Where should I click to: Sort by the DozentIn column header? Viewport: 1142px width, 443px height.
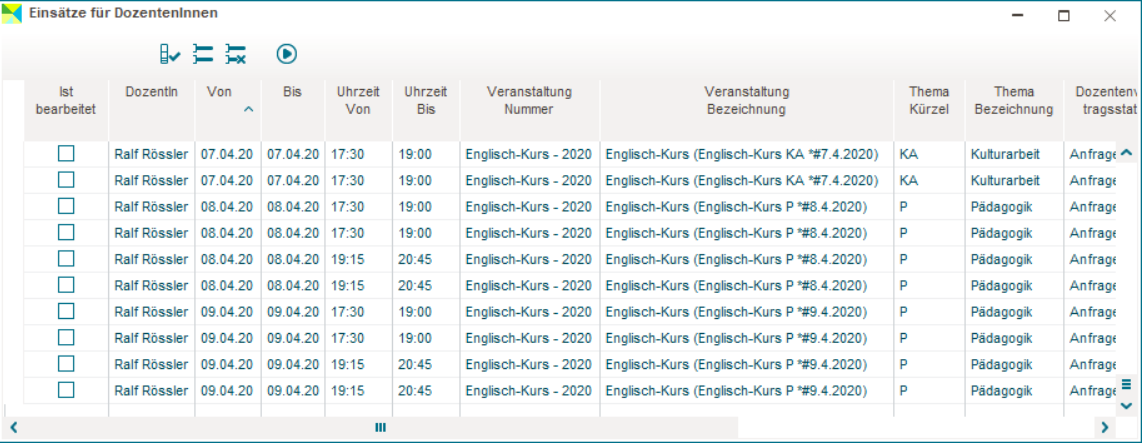[152, 92]
